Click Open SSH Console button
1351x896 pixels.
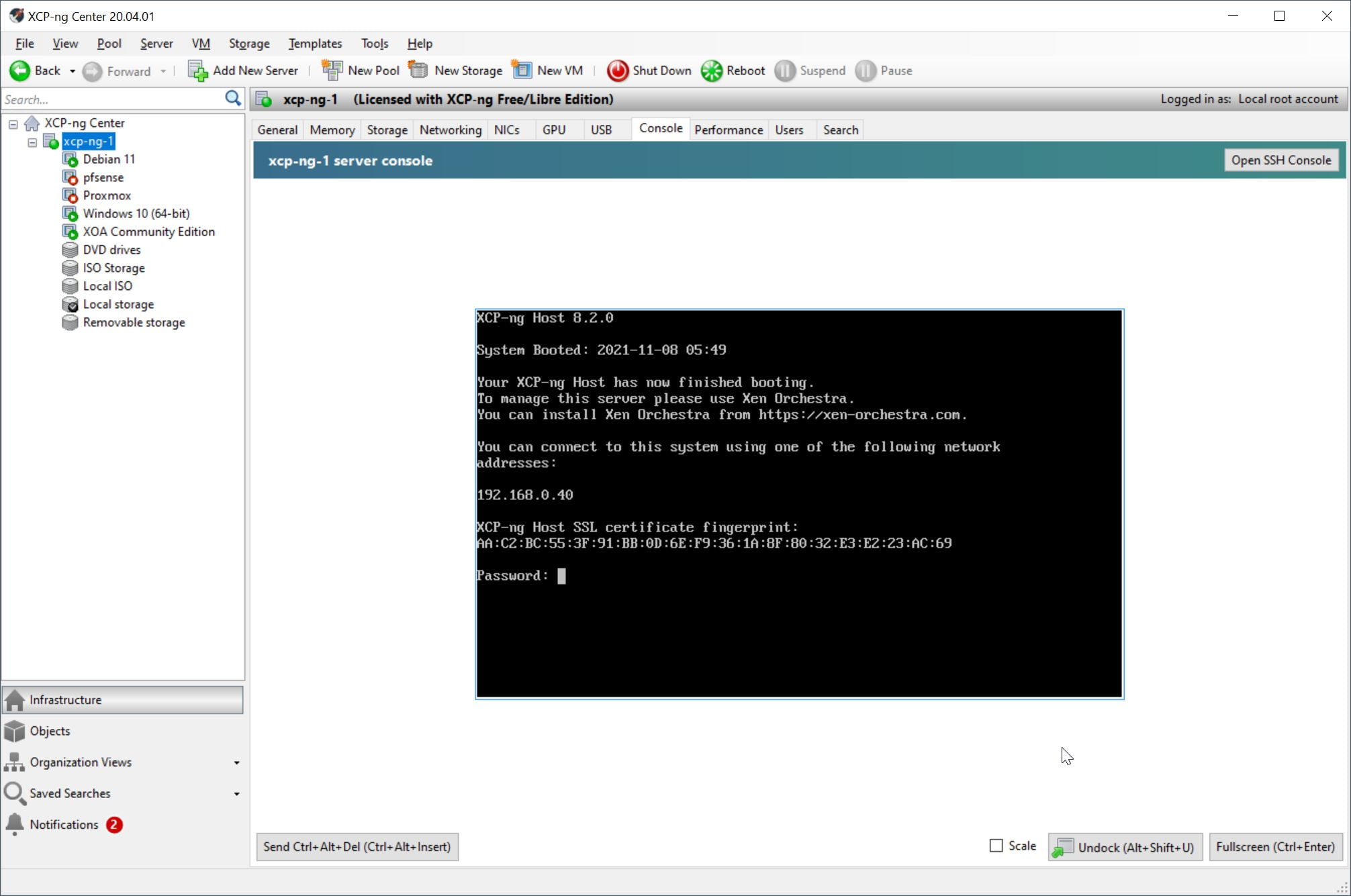click(x=1280, y=160)
